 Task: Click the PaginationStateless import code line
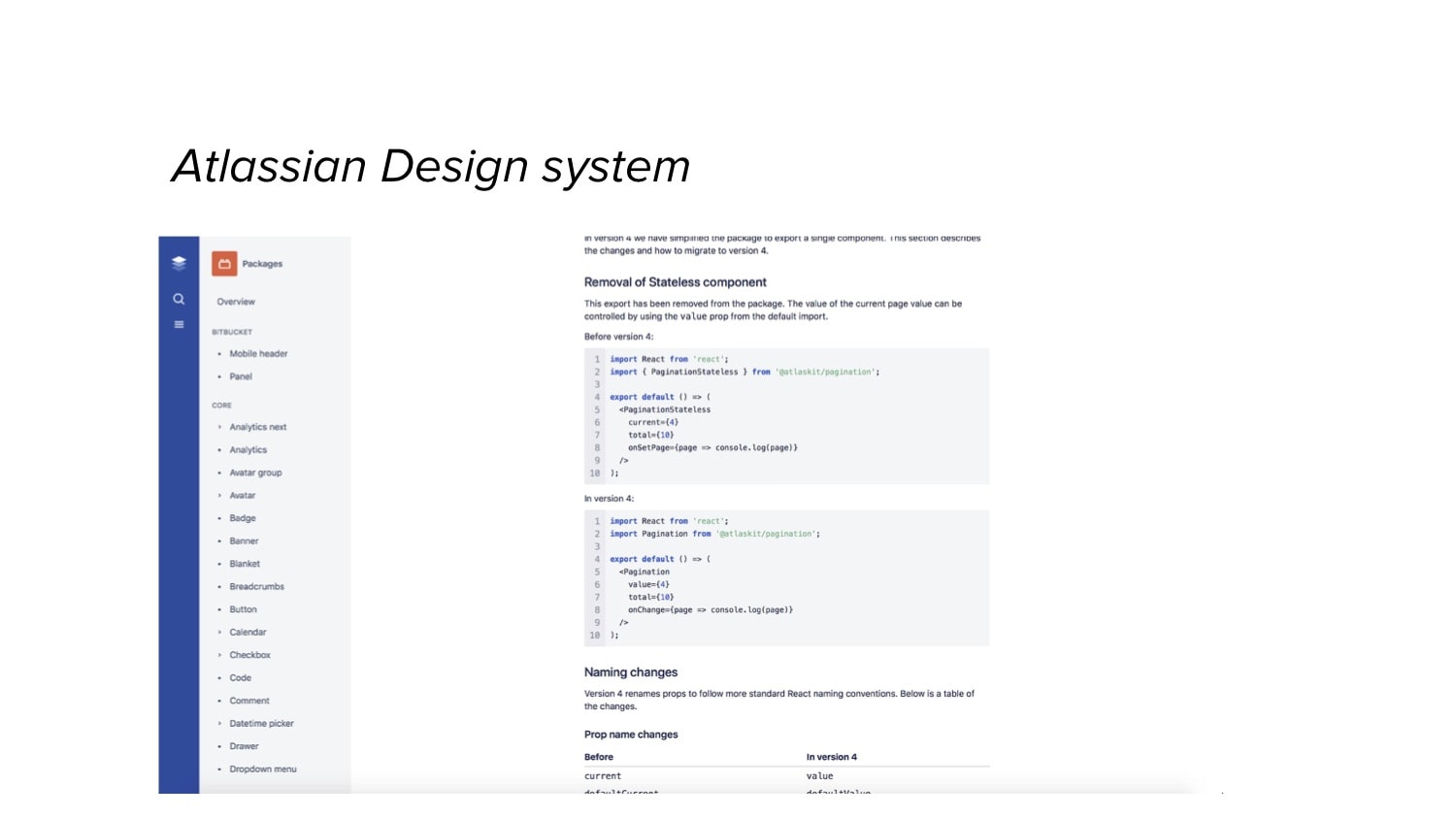click(x=745, y=372)
